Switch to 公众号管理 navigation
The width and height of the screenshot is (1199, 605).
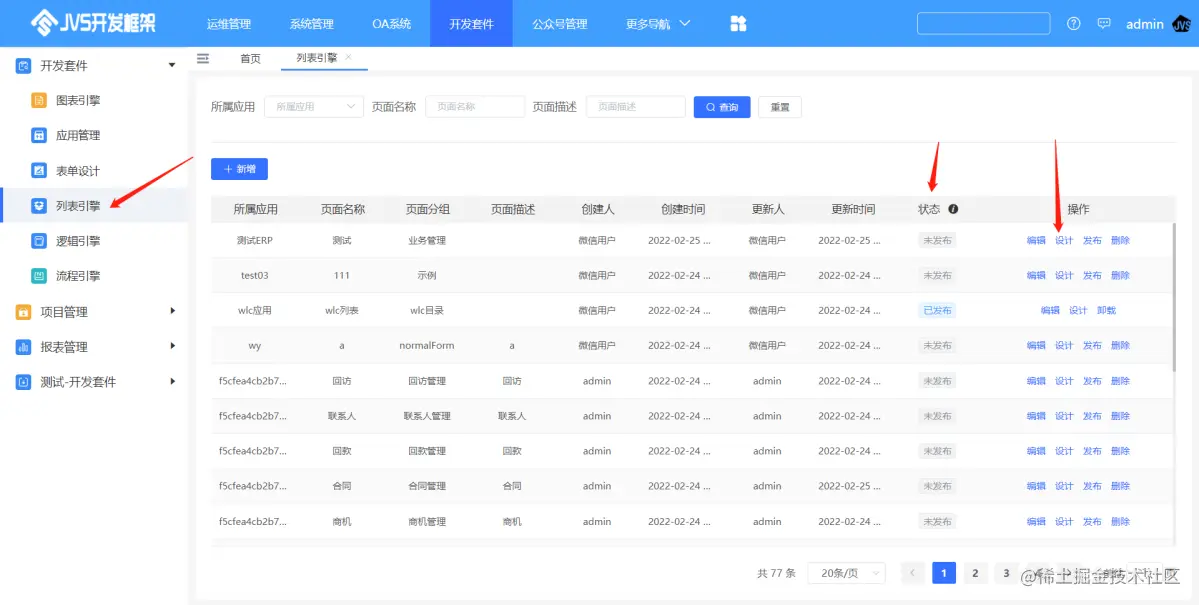point(560,24)
